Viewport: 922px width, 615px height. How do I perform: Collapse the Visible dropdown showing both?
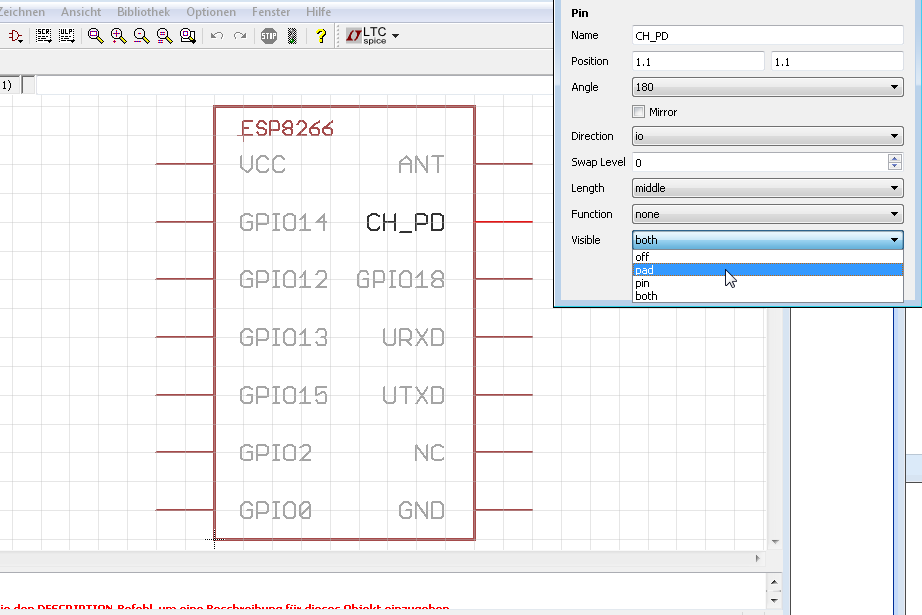tap(767, 240)
